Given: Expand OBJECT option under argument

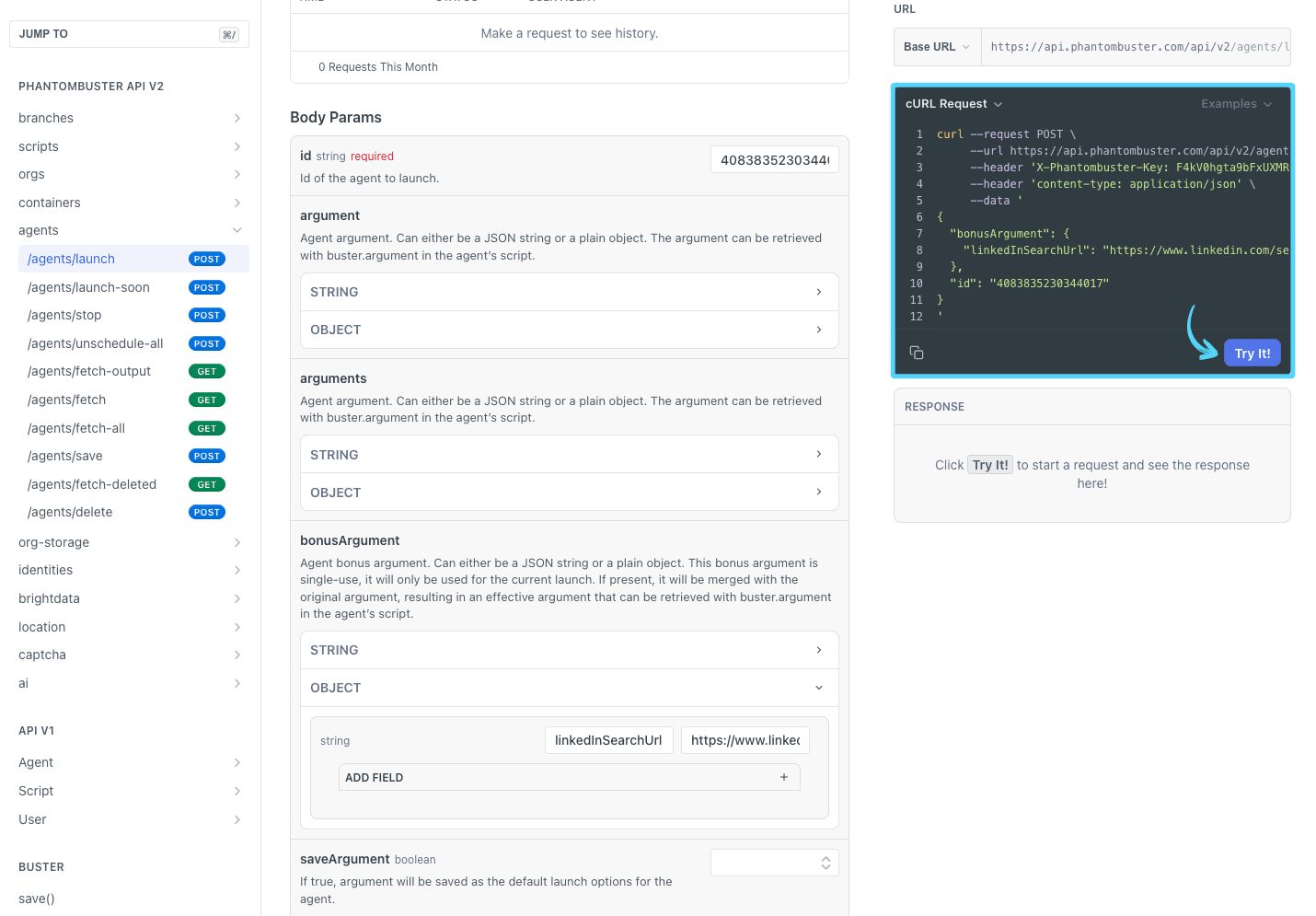Looking at the screenshot, I should coord(569,330).
